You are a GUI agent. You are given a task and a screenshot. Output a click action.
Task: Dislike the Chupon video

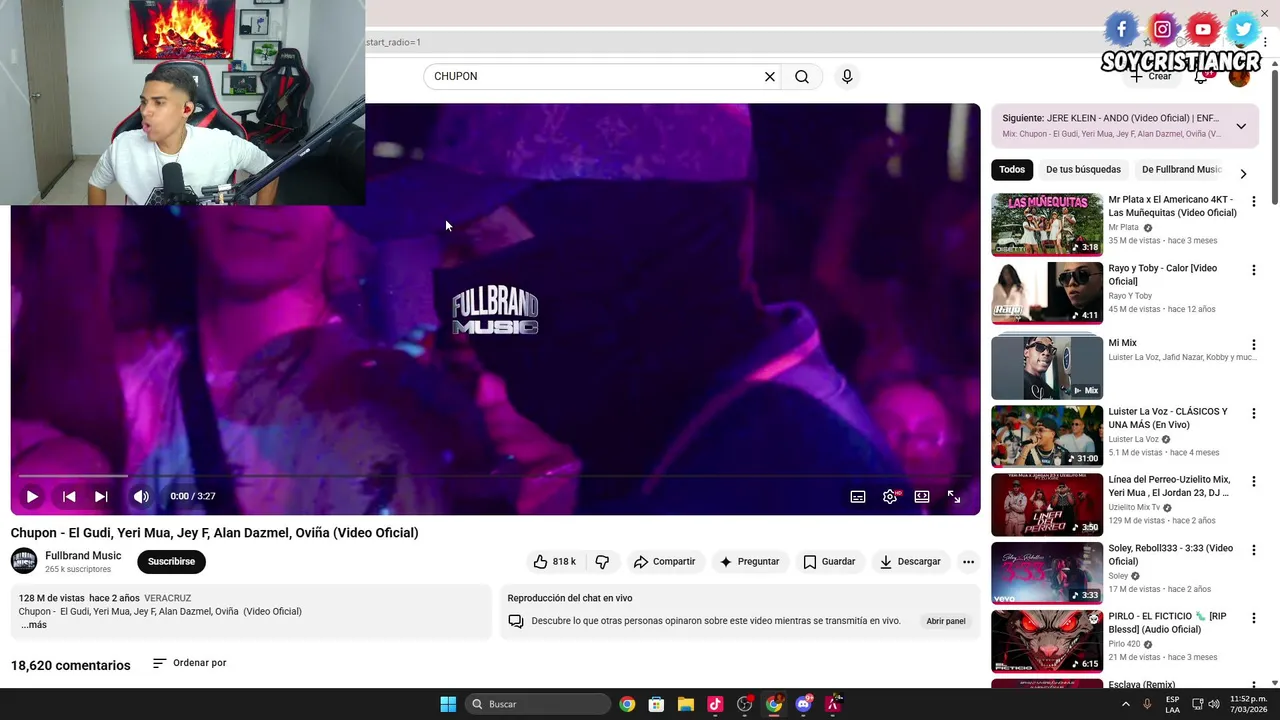click(602, 562)
